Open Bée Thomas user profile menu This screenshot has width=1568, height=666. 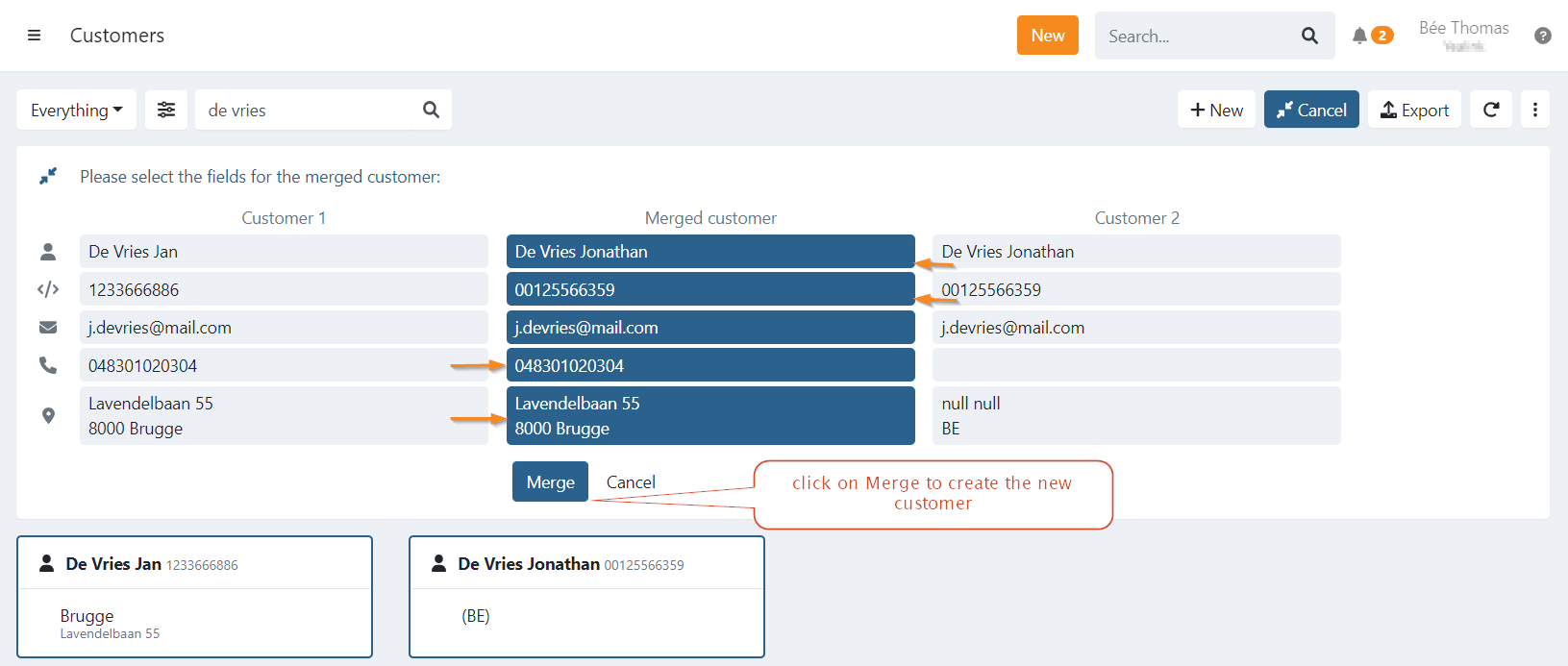[1463, 35]
